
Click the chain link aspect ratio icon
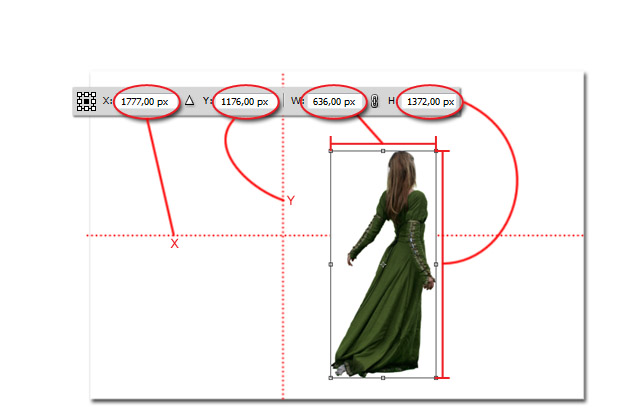point(375,101)
